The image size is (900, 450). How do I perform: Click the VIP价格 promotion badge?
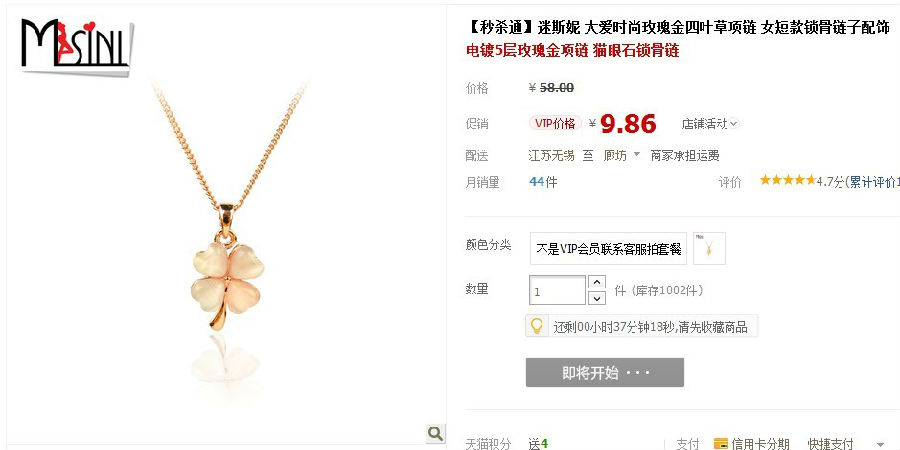pyautogui.click(x=555, y=123)
